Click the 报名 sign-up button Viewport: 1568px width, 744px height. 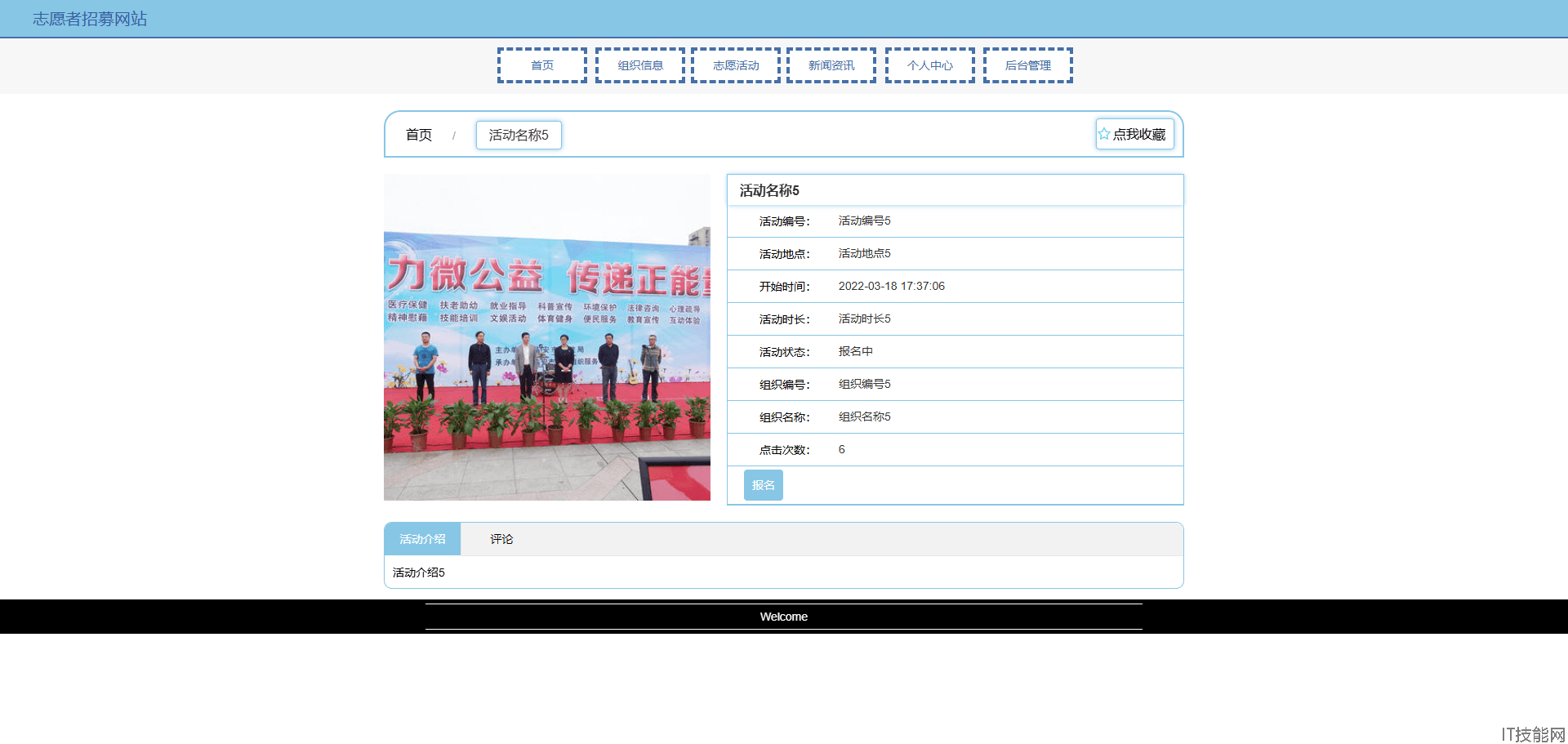pos(764,485)
